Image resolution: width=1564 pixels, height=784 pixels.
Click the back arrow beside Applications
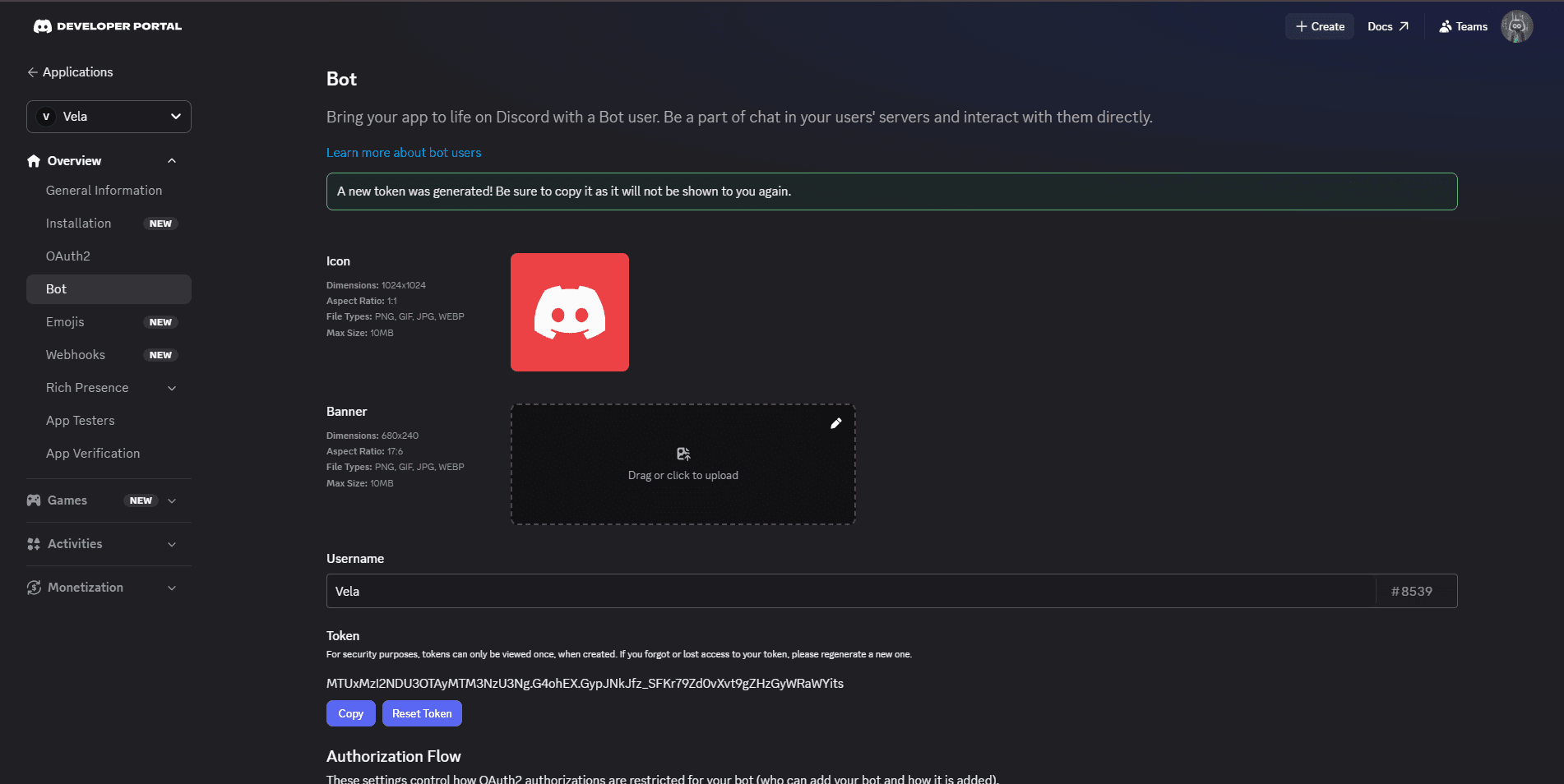(x=33, y=72)
